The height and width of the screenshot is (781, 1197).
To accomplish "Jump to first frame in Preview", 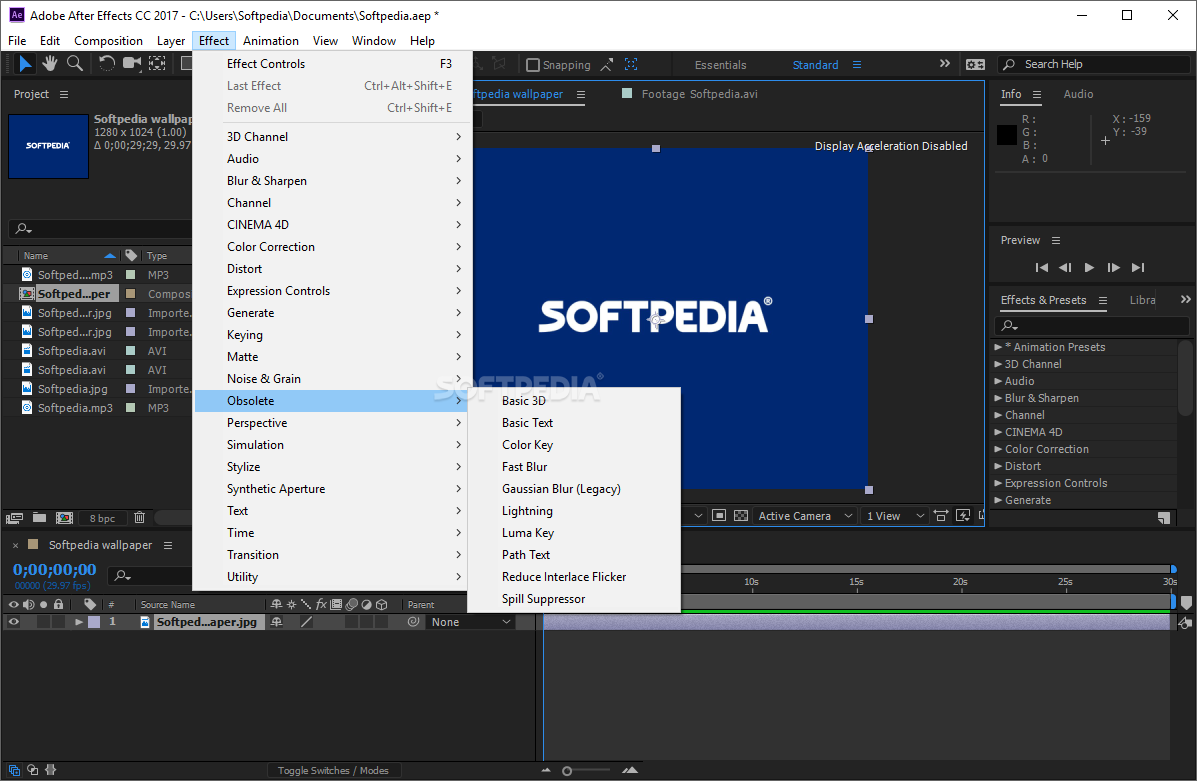I will click(x=1041, y=267).
